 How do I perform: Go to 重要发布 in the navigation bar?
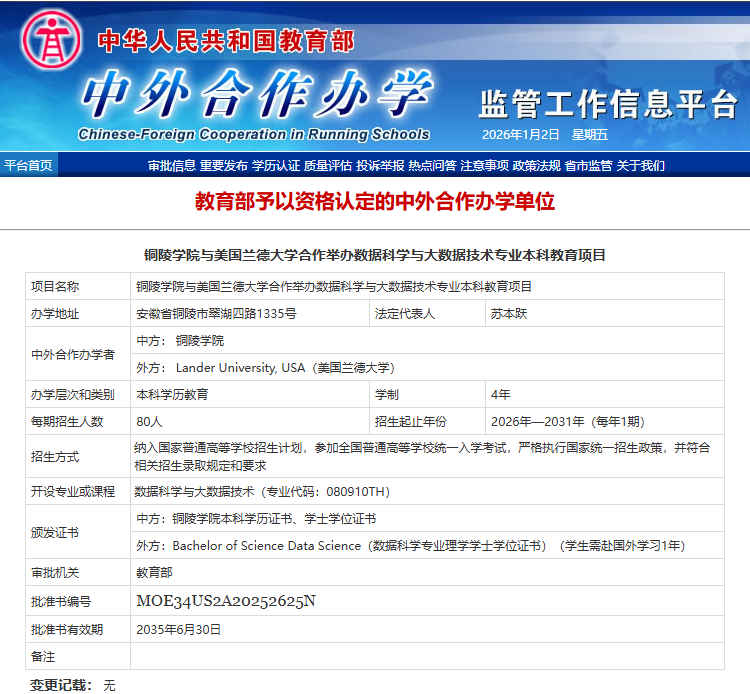[x=223, y=165]
